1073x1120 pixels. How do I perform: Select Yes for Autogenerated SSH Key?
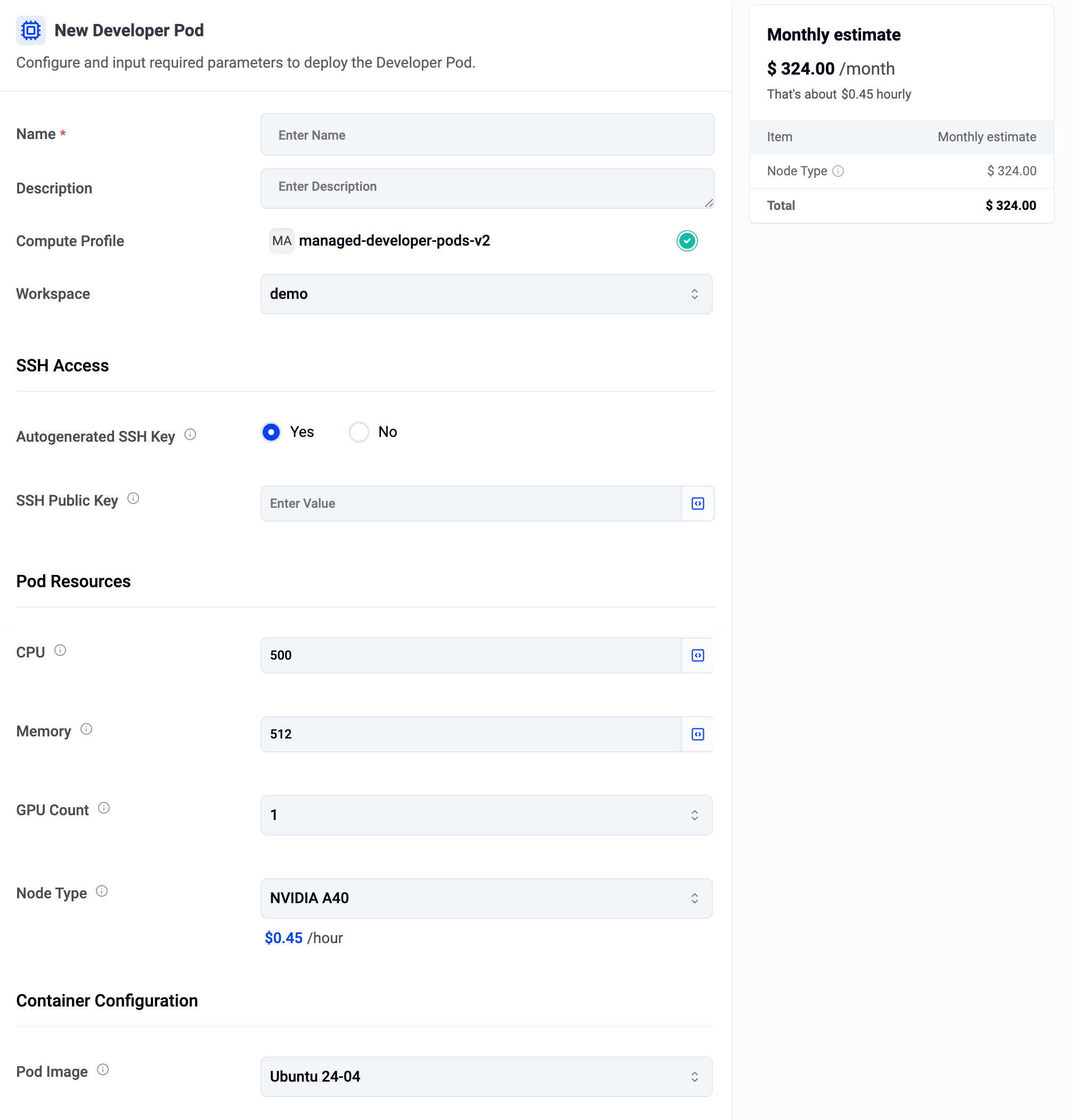coord(271,432)
